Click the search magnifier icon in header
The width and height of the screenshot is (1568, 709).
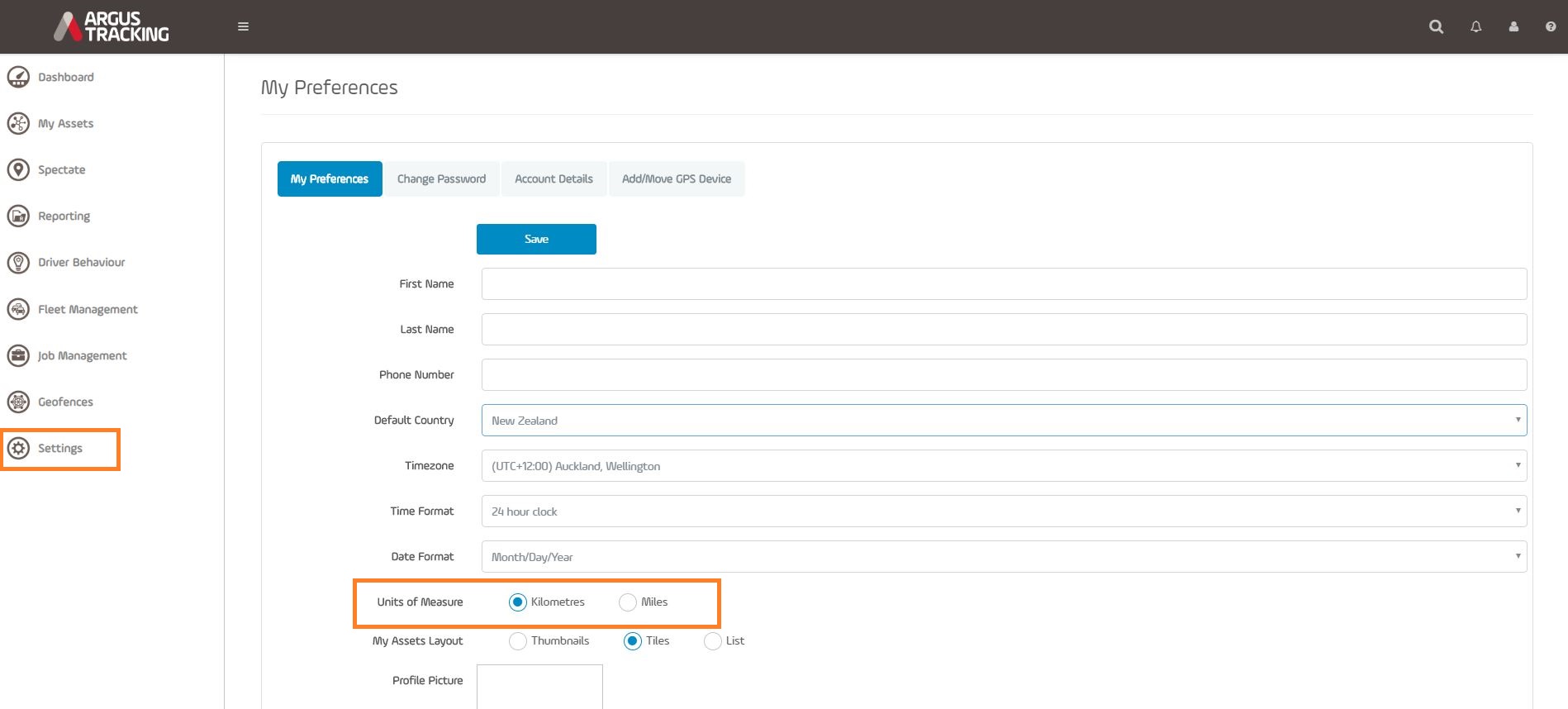(1436, 26)
